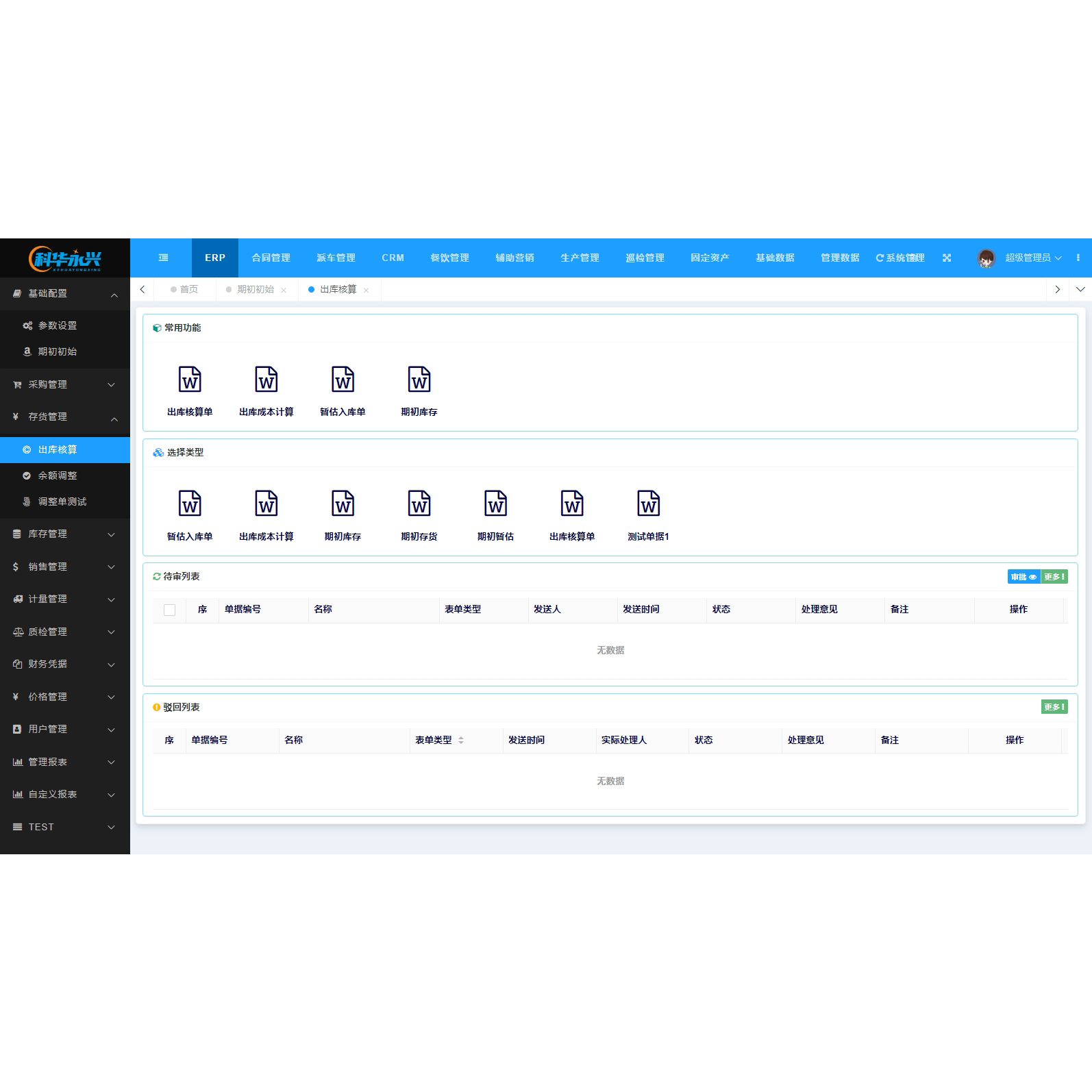Screen dimensions: 1092x1092
Task: Open the 出库核算单 shortcut in 常用功能
Action: (x=190, y=380)
